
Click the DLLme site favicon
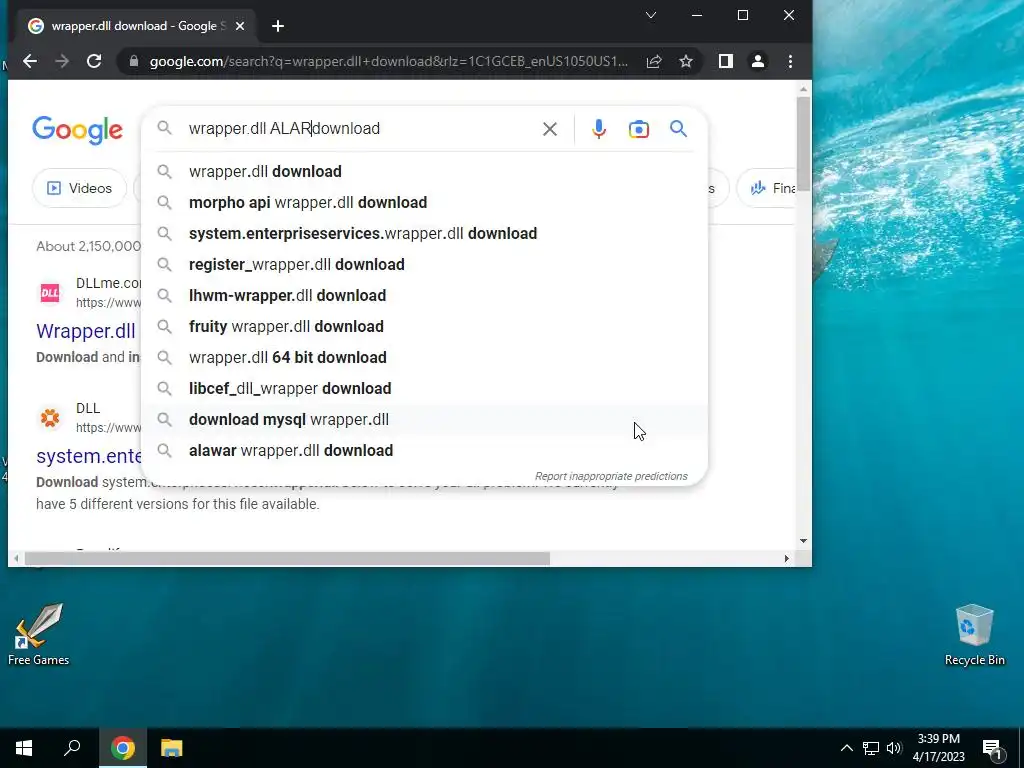coord(50,293)
